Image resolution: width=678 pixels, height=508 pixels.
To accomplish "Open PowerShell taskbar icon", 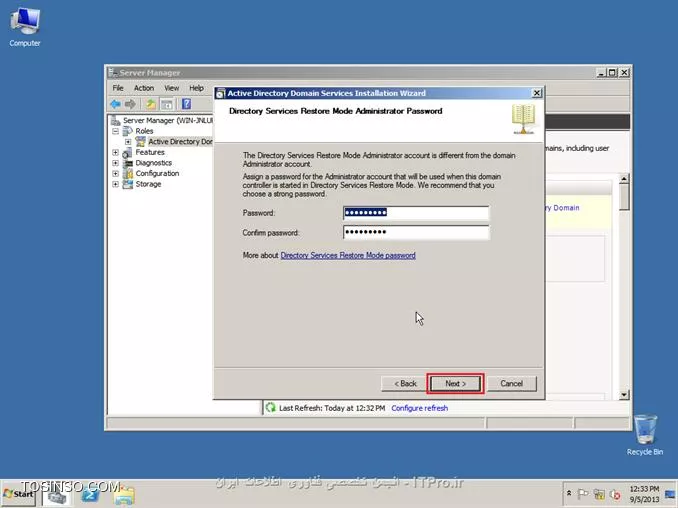I will click(90, 495).
